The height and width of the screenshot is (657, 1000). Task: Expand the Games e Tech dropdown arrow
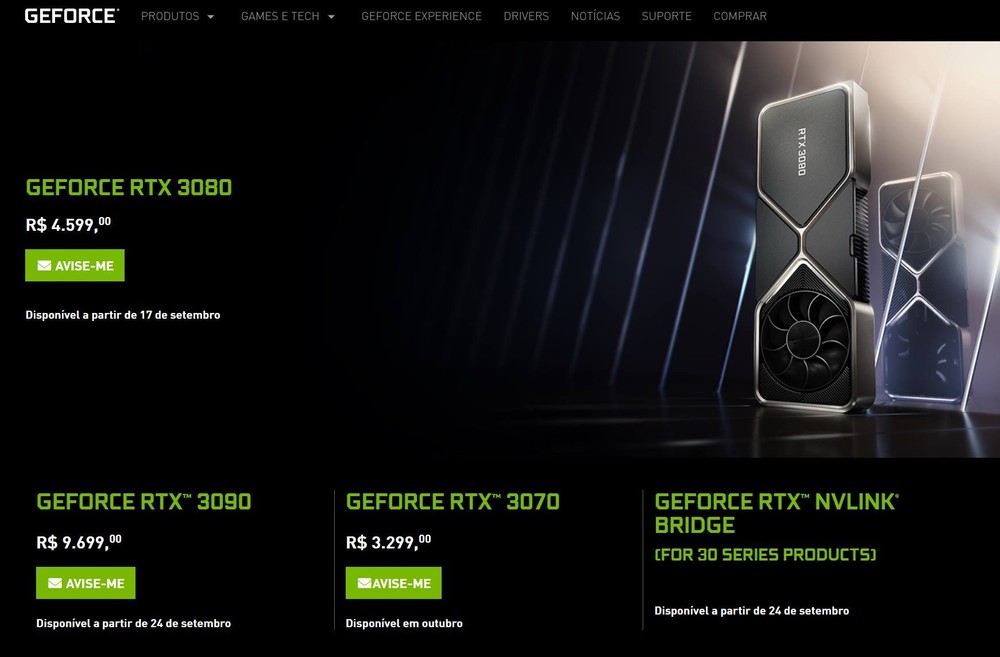coord(331,17)
